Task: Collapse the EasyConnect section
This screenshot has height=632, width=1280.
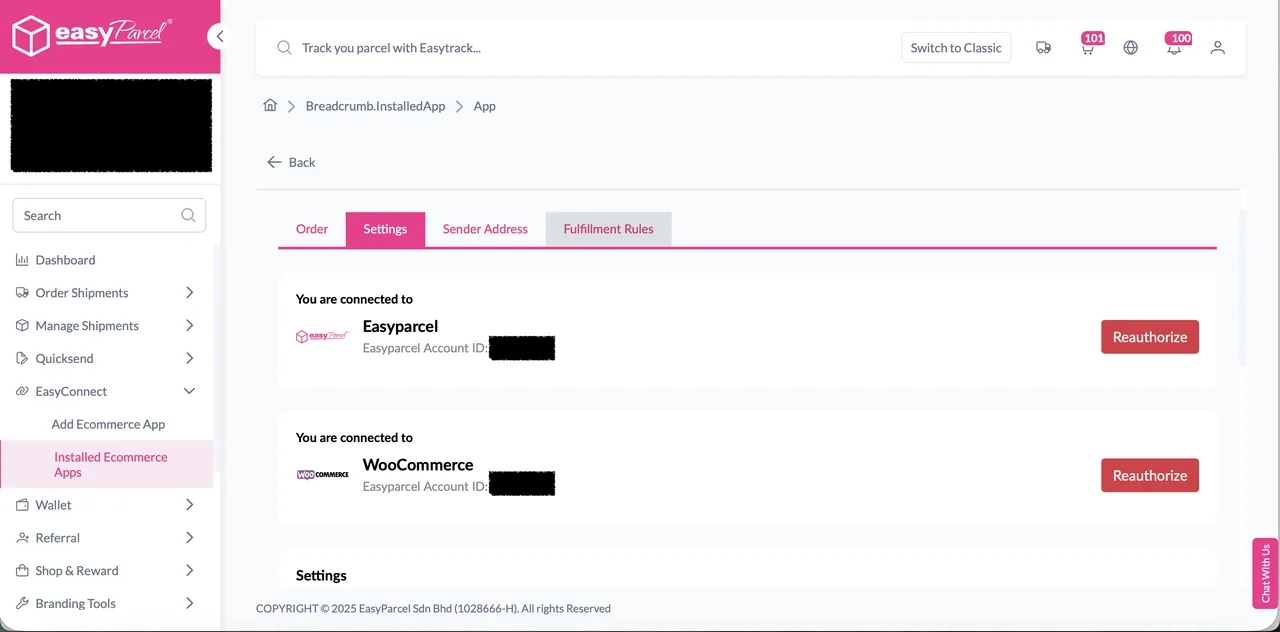Action: click(189, 391)
